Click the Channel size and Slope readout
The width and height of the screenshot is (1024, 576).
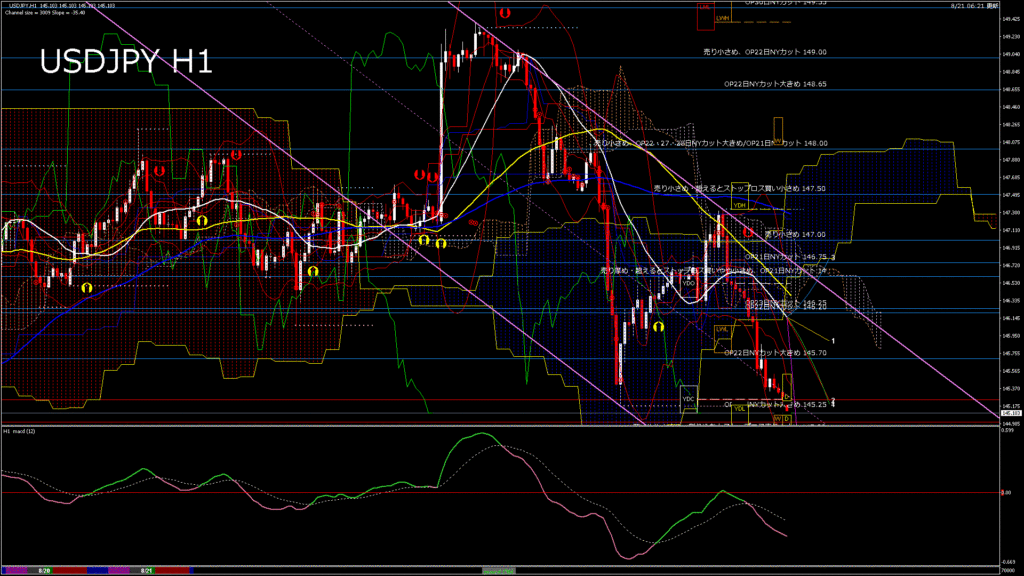pos(45,12)
